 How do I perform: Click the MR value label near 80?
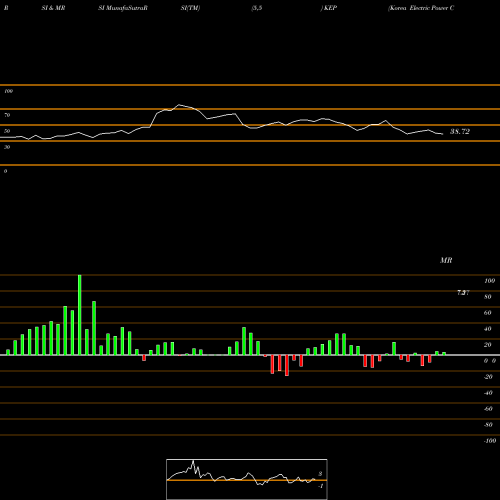(463, 293)
